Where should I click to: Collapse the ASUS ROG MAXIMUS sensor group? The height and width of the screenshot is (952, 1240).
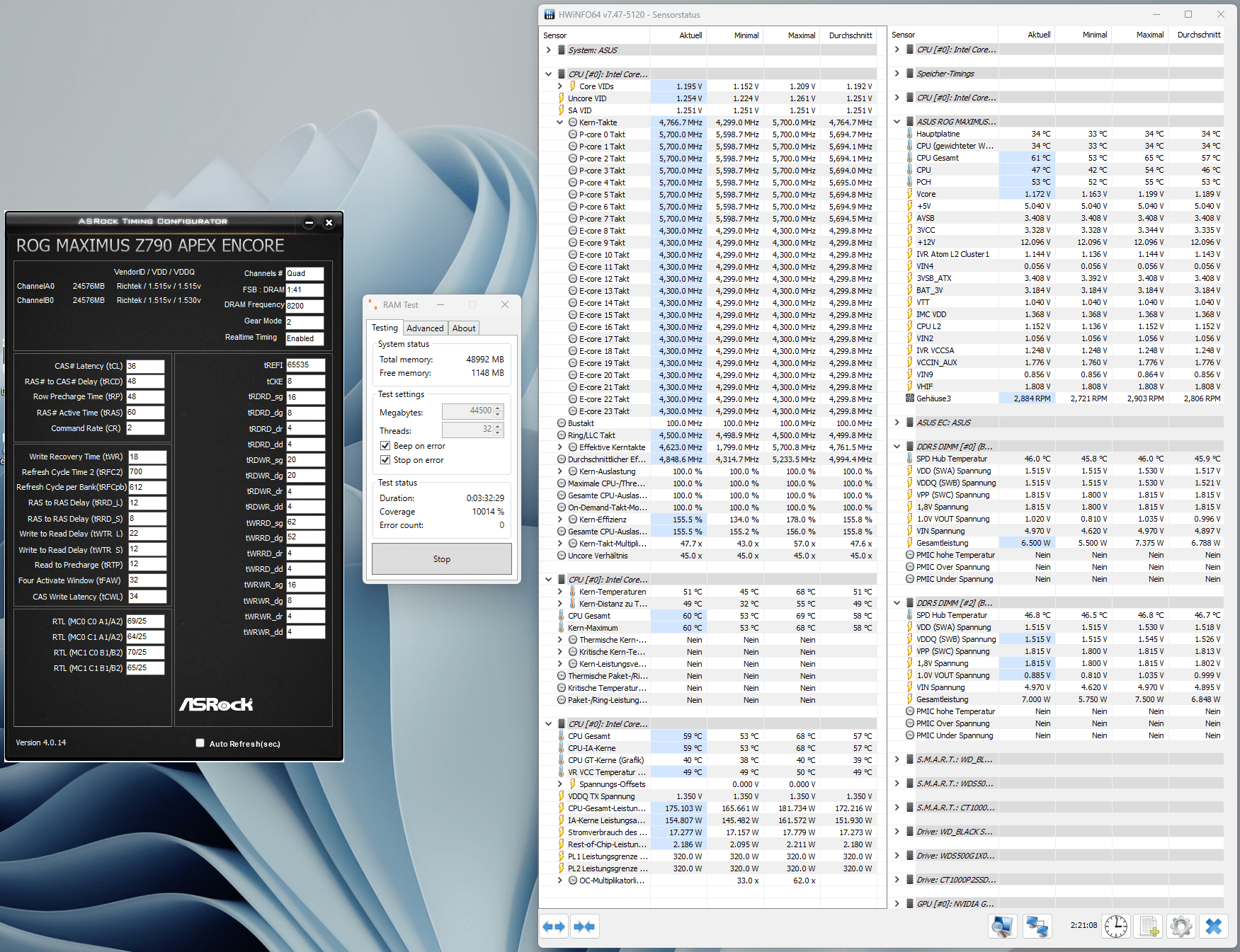click(x=897, y=122)
